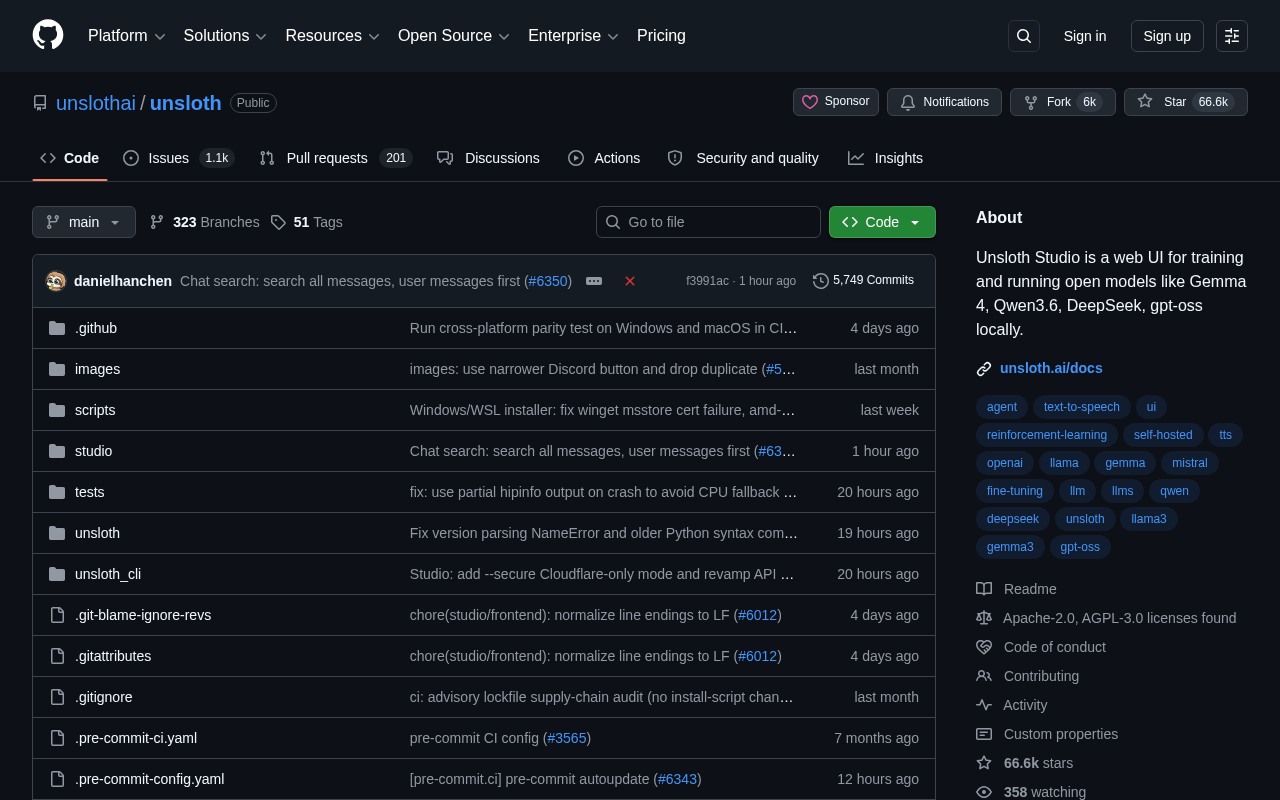The height and width of the screenshot is (800, 1280).
Task: Expand the Open Source menu
Action: 454,36
